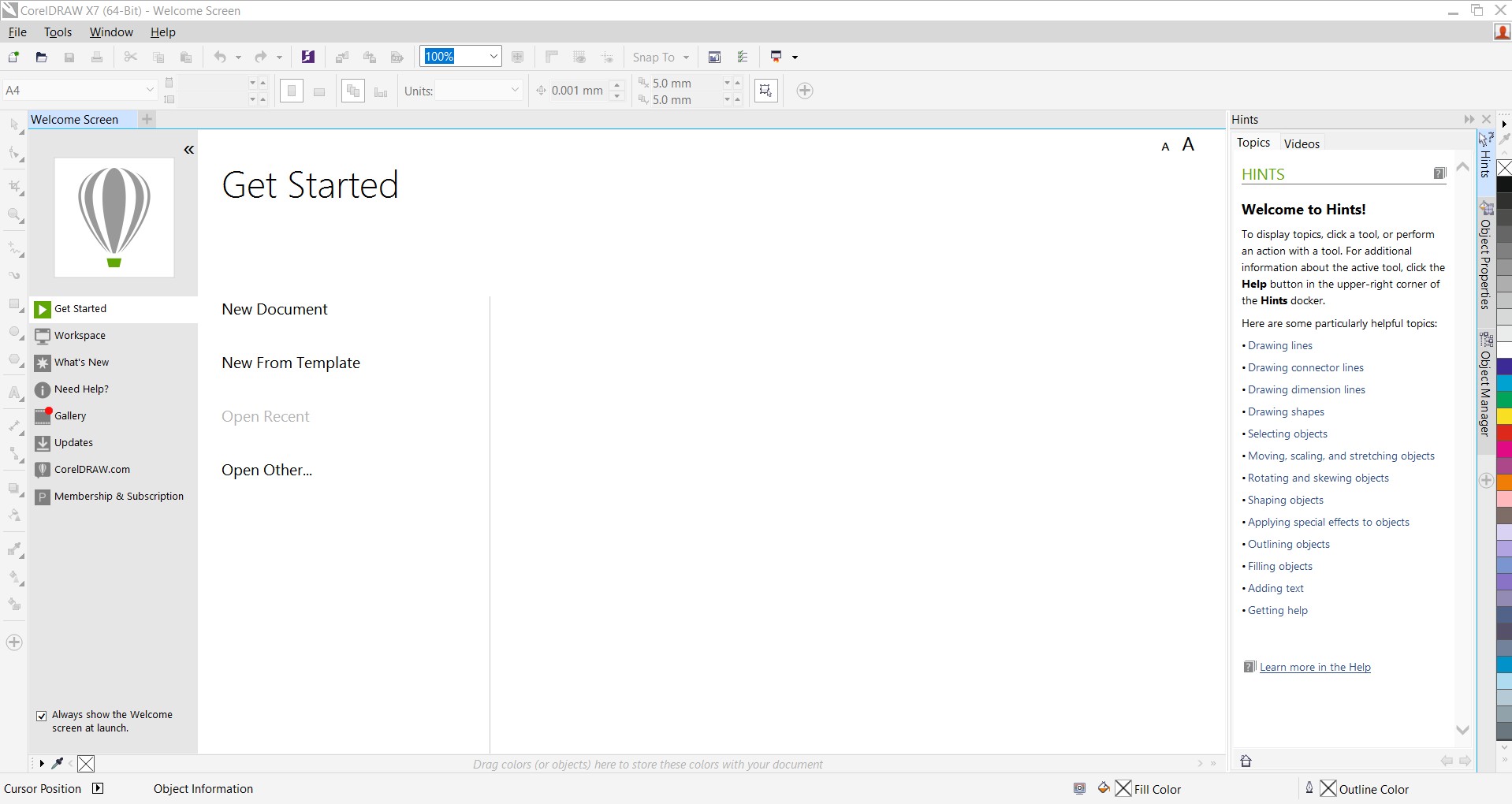Open the zoom level dropdown
The width and height of the screenshot is (1512, 804).
click(x=493, y=57)
